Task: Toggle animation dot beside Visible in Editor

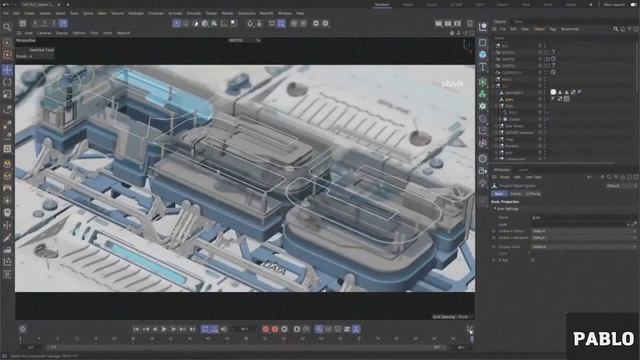Action: pos(493,231)
